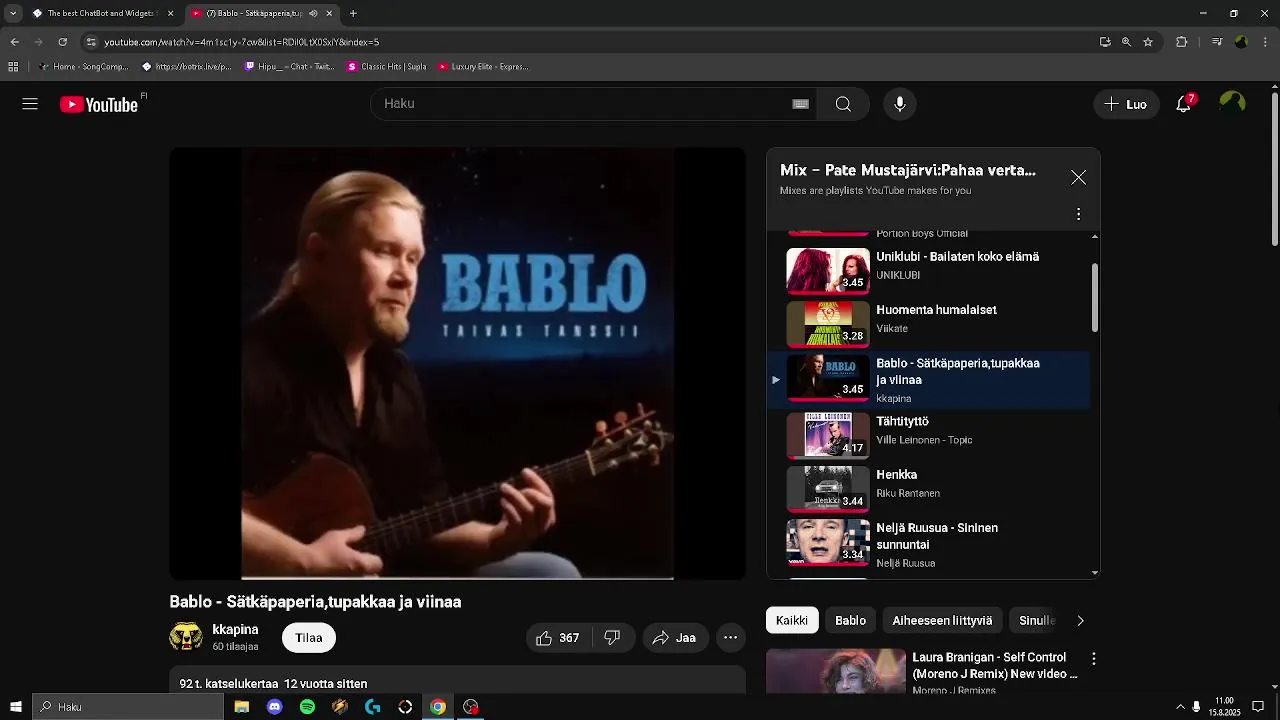Open browser extensions puzzle icon
This screenshot has width=1280, height=720.
click(1182, 42)
